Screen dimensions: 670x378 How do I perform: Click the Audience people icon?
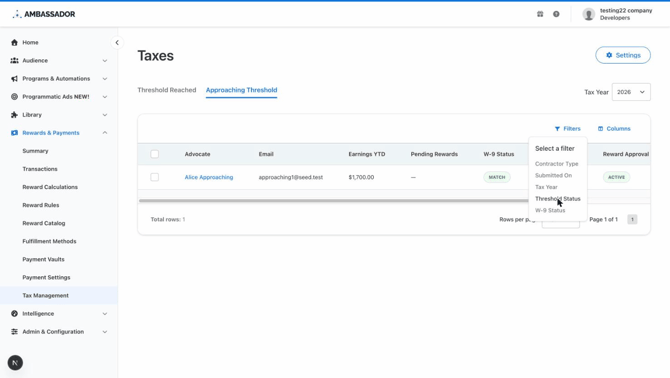click(x=15, y=61)
